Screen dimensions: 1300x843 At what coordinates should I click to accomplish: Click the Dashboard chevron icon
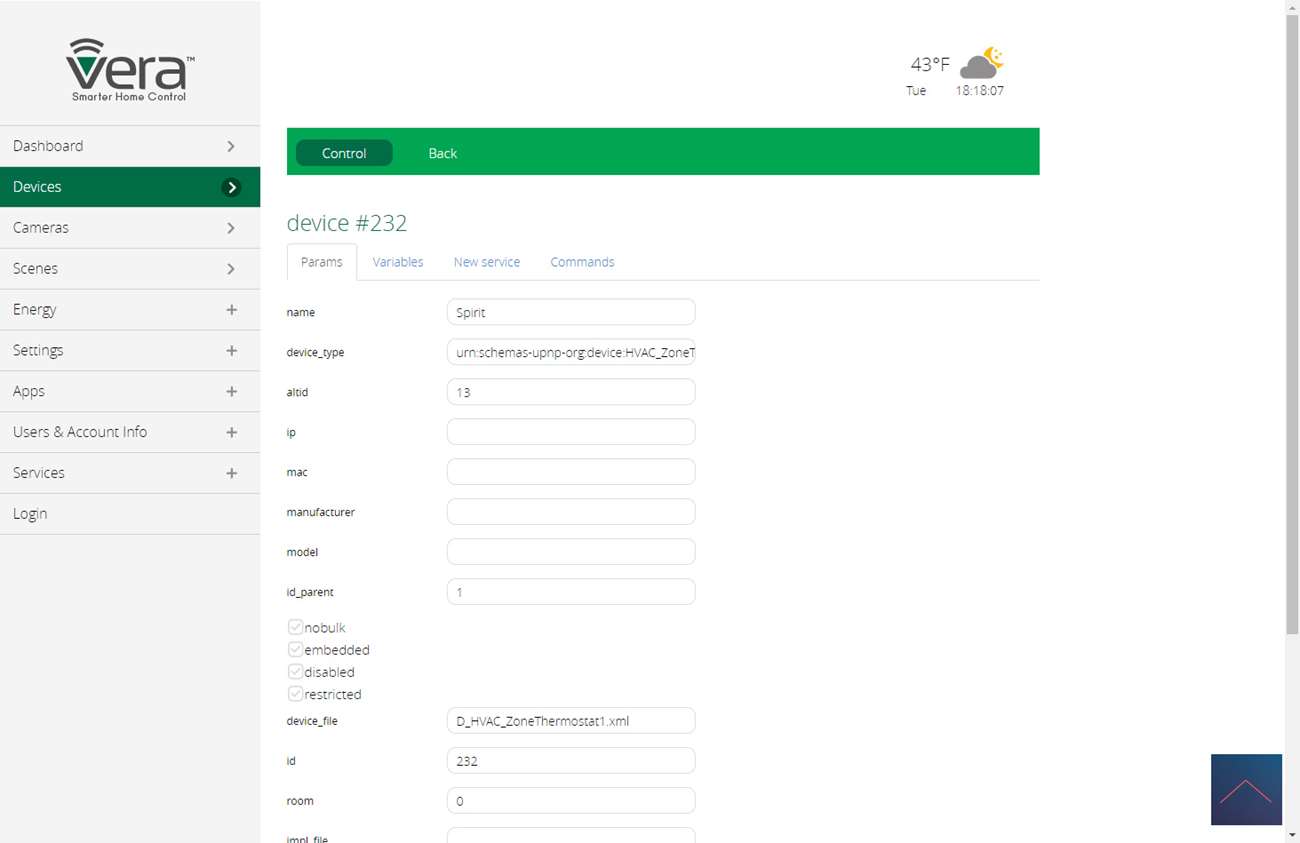coord(231,146)
